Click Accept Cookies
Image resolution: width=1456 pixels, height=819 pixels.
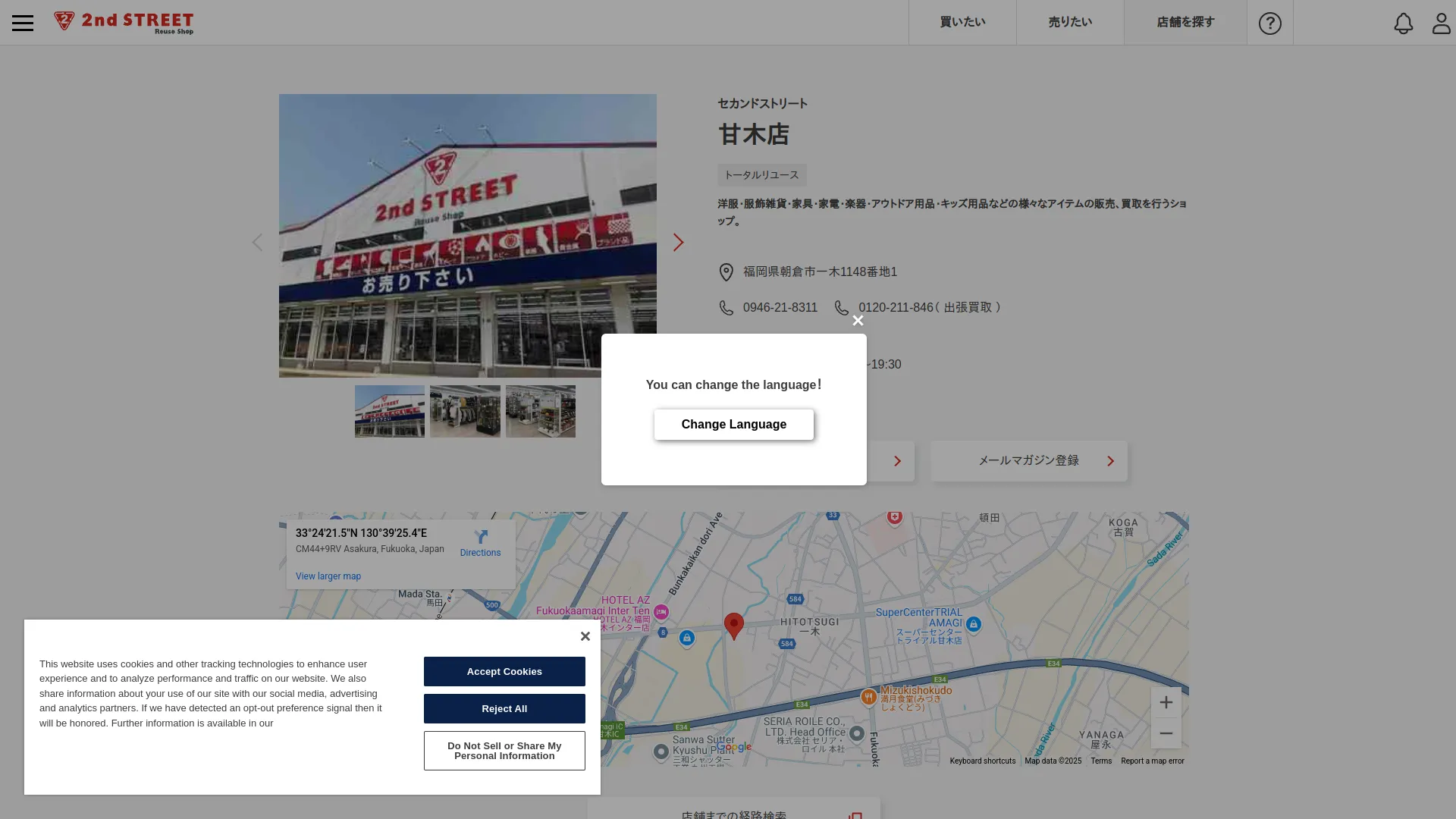(x=504, y=672)
